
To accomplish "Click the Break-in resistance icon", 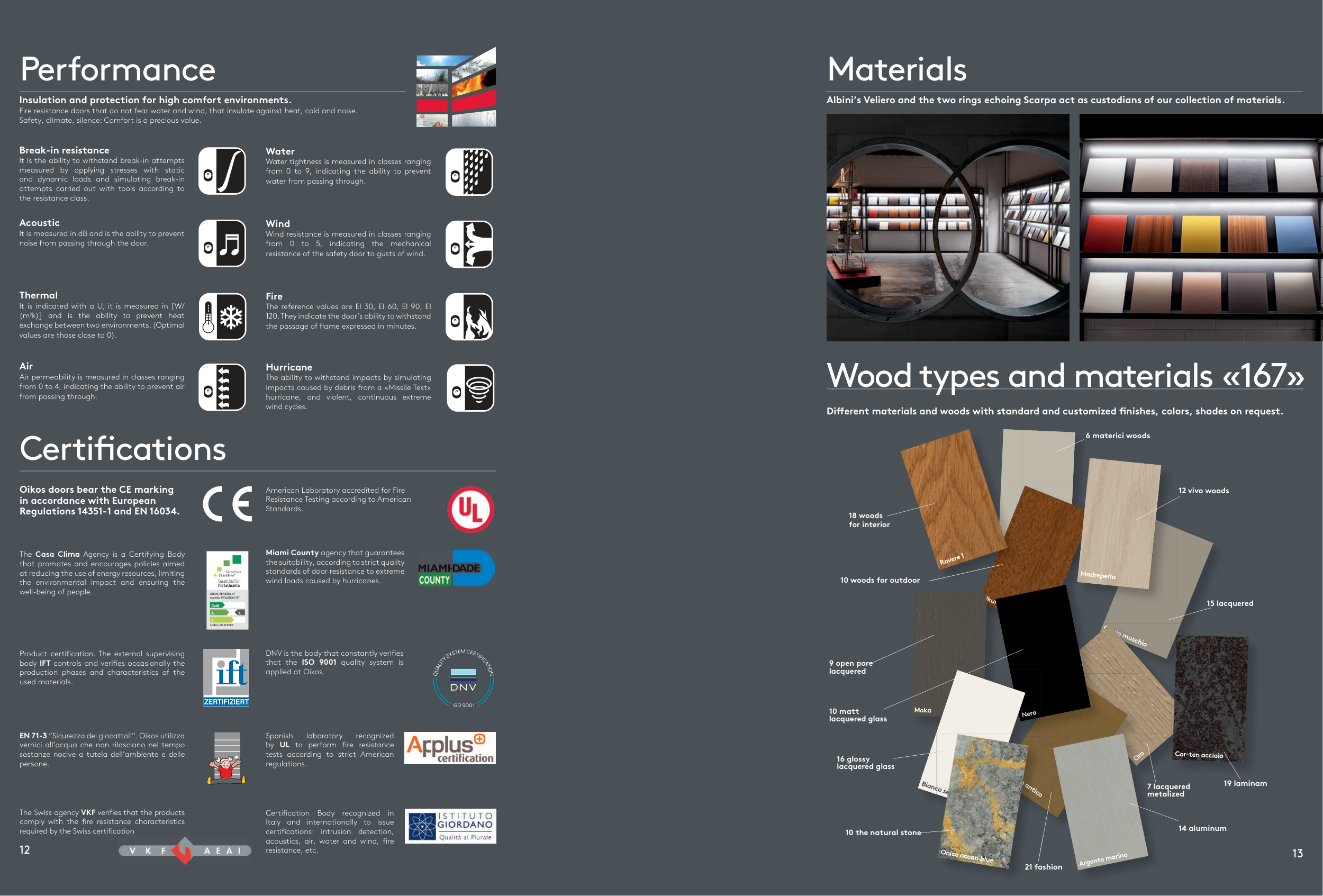I will click(x=222, y=171).
